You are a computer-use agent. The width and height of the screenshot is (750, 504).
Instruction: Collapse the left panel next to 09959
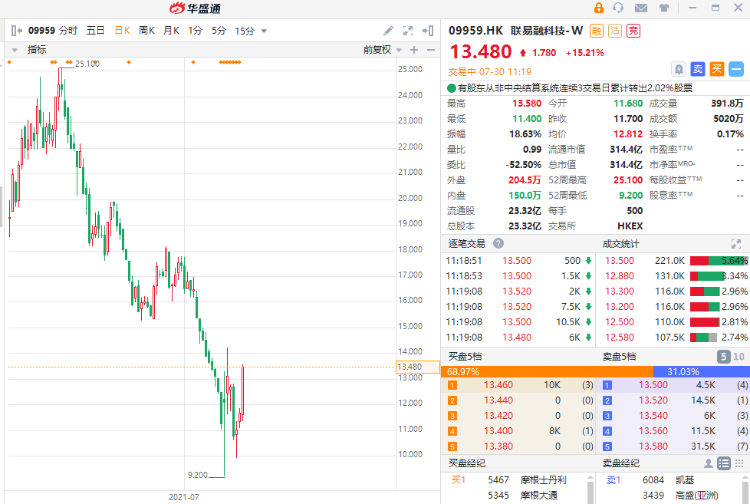click(16, 31)
